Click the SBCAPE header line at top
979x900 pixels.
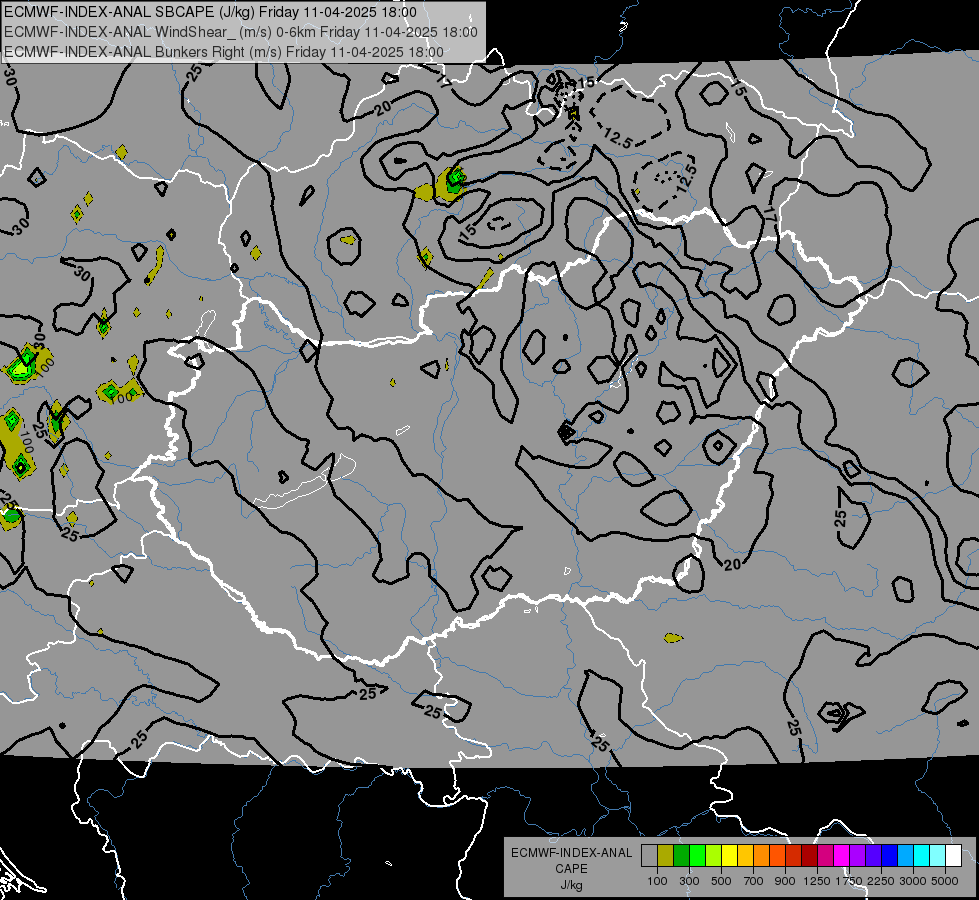210,12
